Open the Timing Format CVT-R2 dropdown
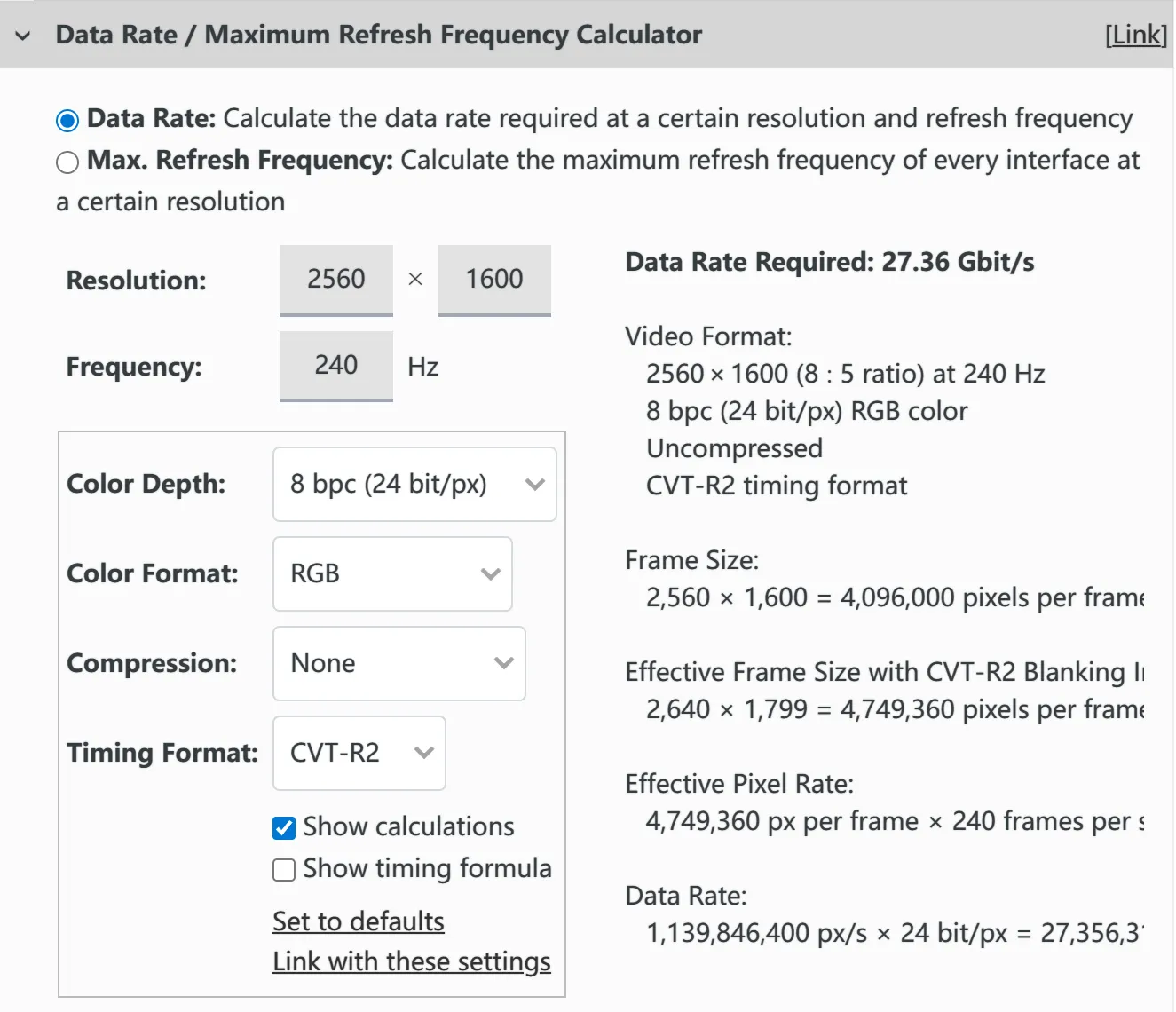 coord(359,754)
